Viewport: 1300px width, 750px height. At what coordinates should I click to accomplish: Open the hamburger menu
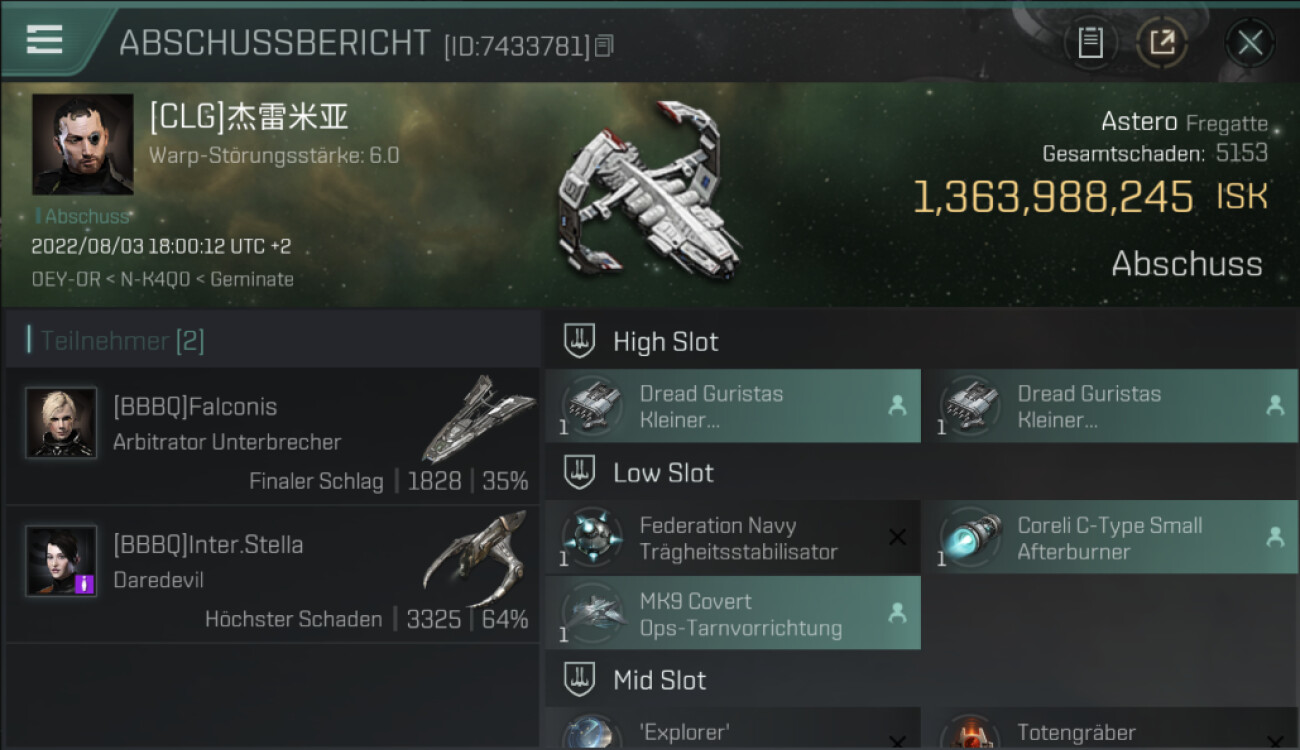44,39
